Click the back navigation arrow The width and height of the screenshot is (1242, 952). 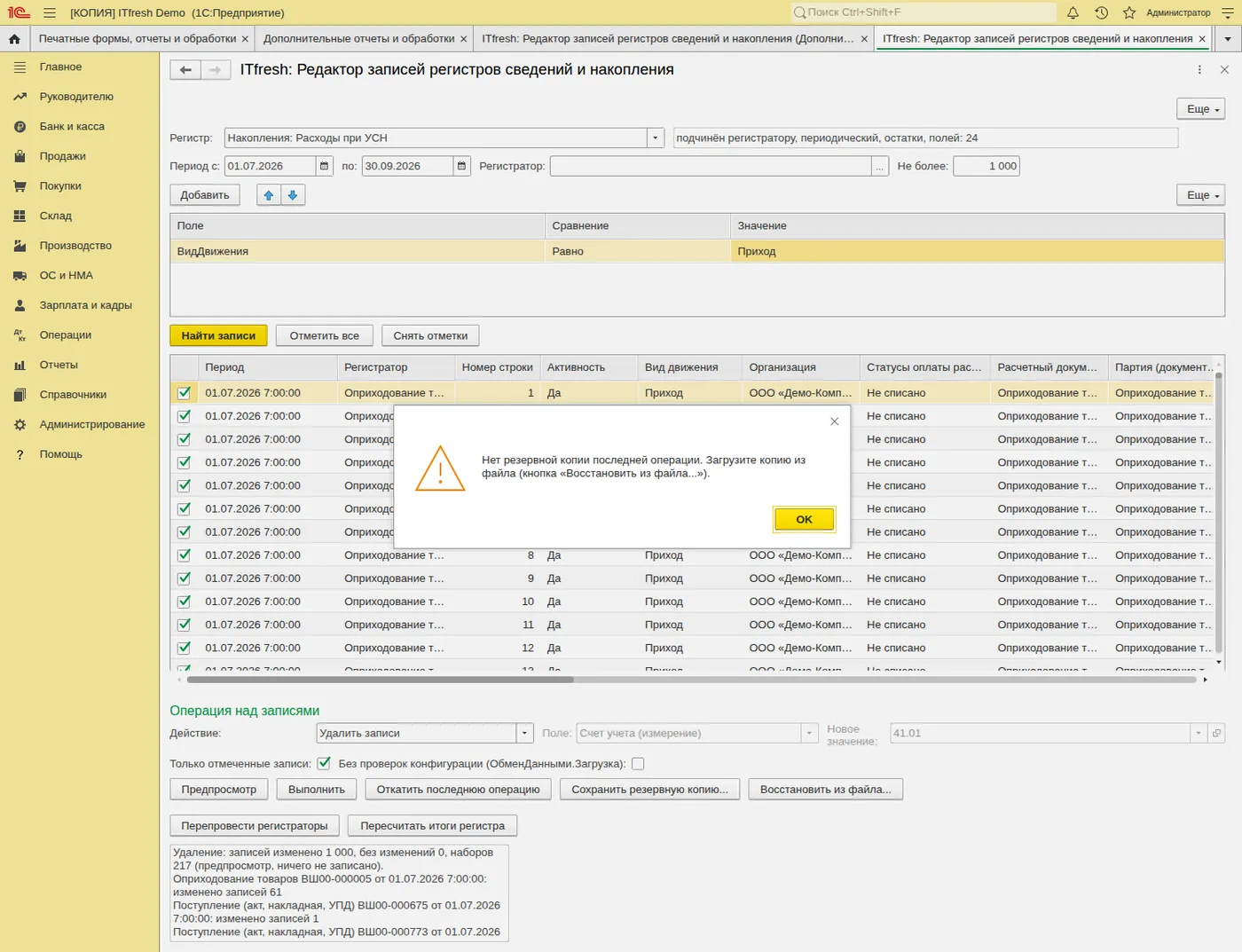[185, 70]
